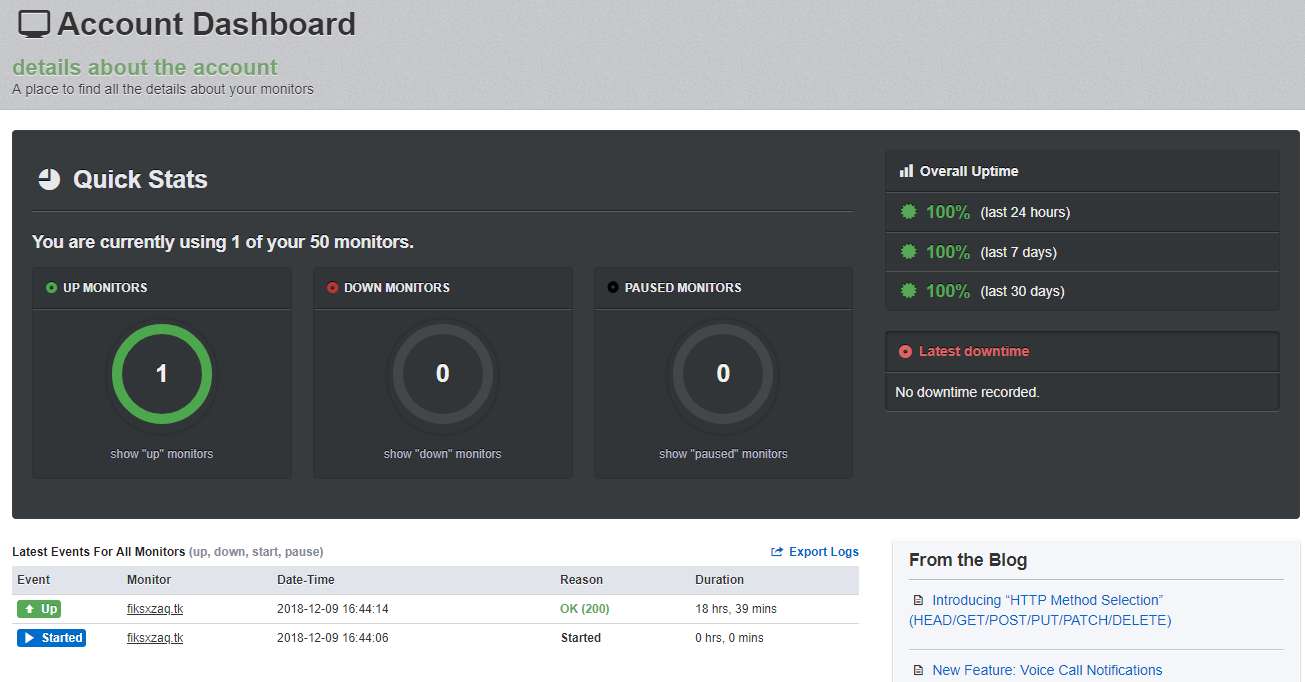Show "paused" monitors list

pos(723,454)
